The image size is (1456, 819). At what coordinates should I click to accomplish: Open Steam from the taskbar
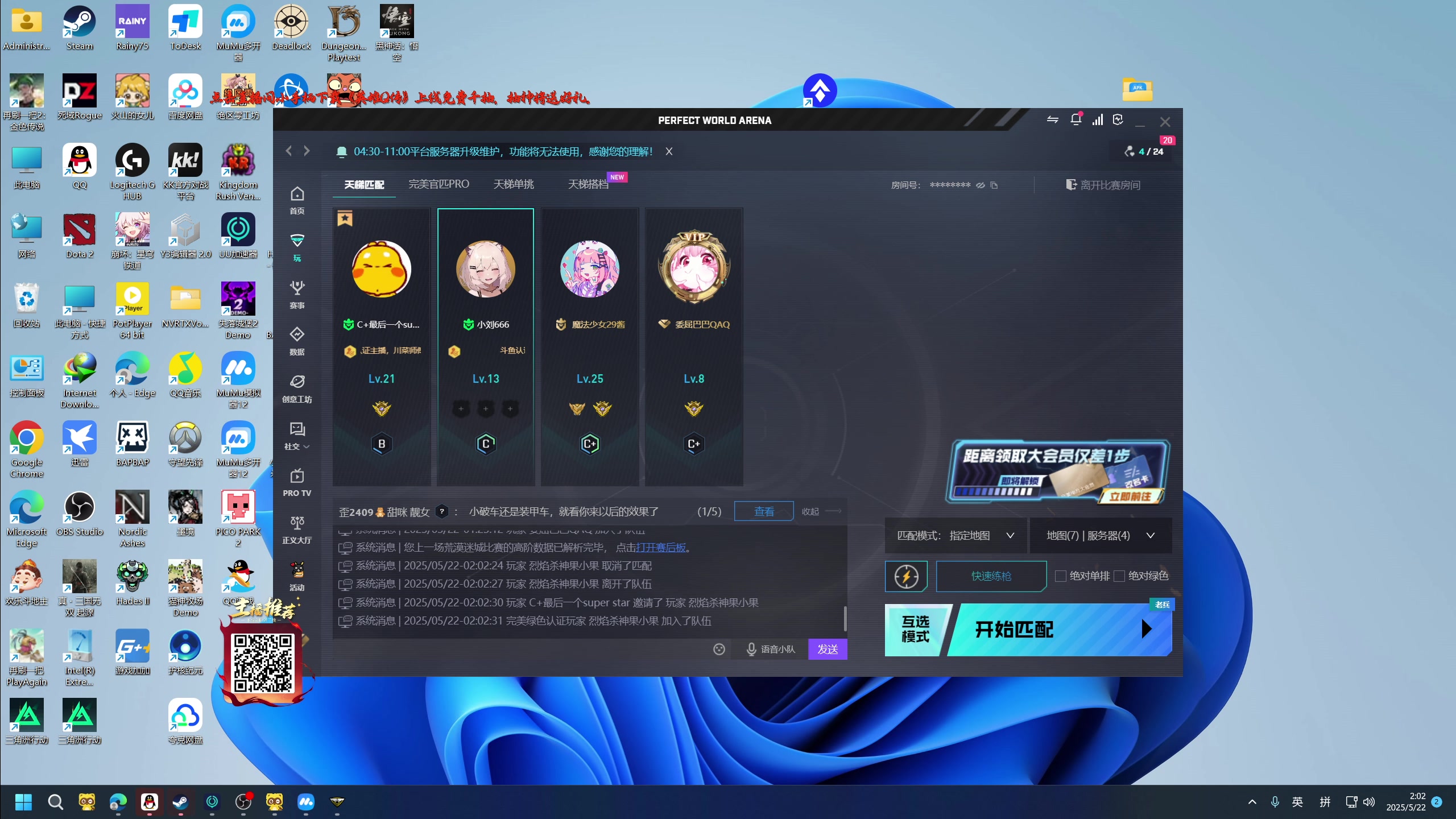[x=180, y=802]
